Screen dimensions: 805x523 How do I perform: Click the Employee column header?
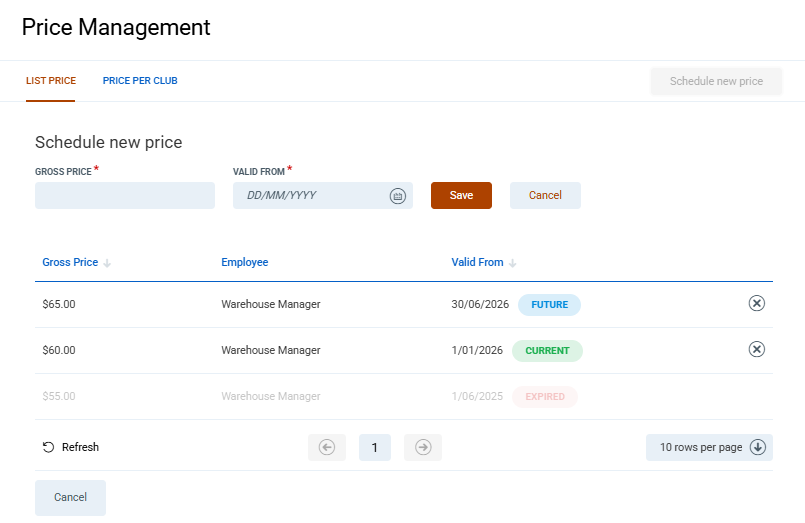(245, 263)
